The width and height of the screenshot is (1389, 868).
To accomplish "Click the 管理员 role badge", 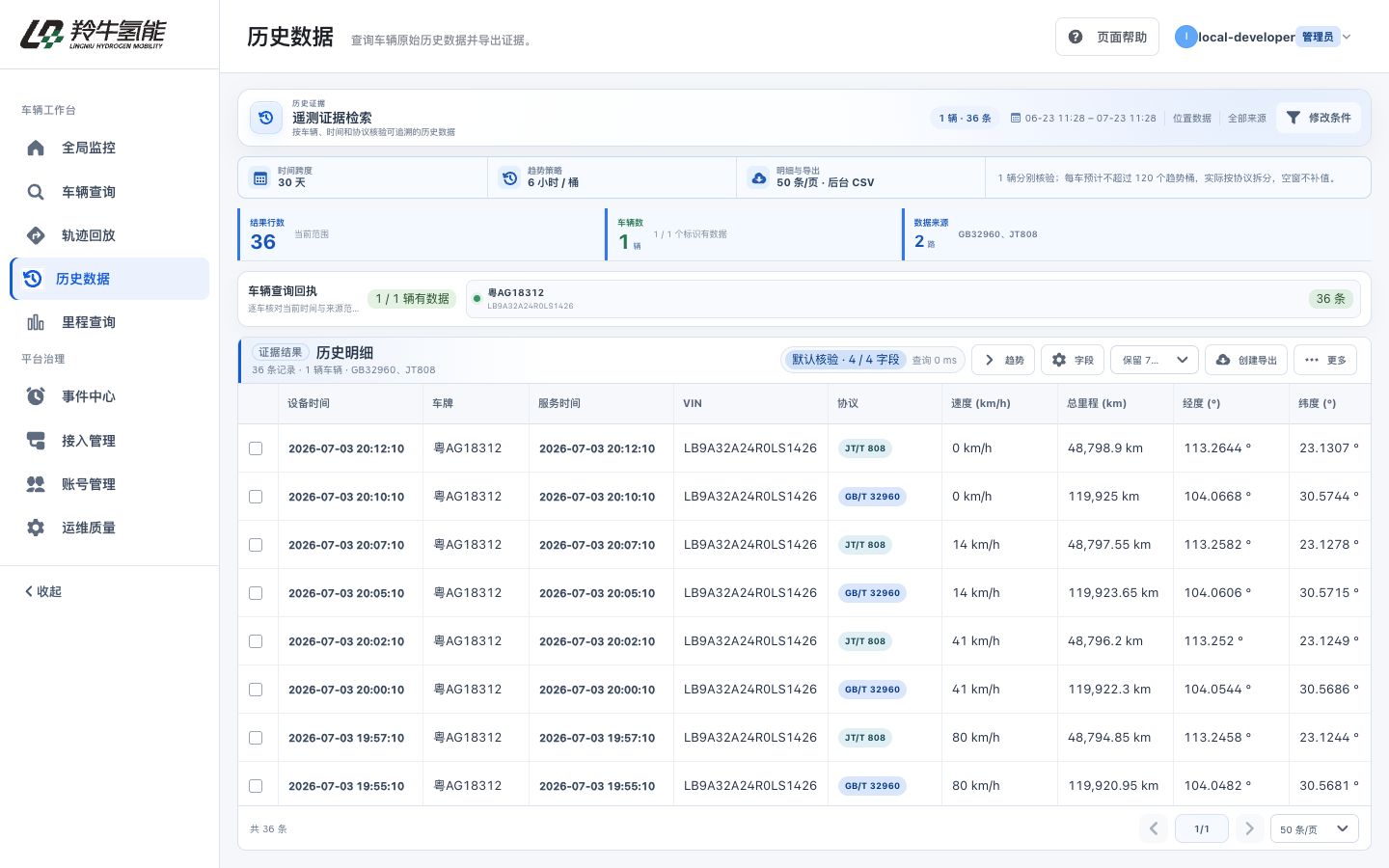I will click(x=1318, y=37).
